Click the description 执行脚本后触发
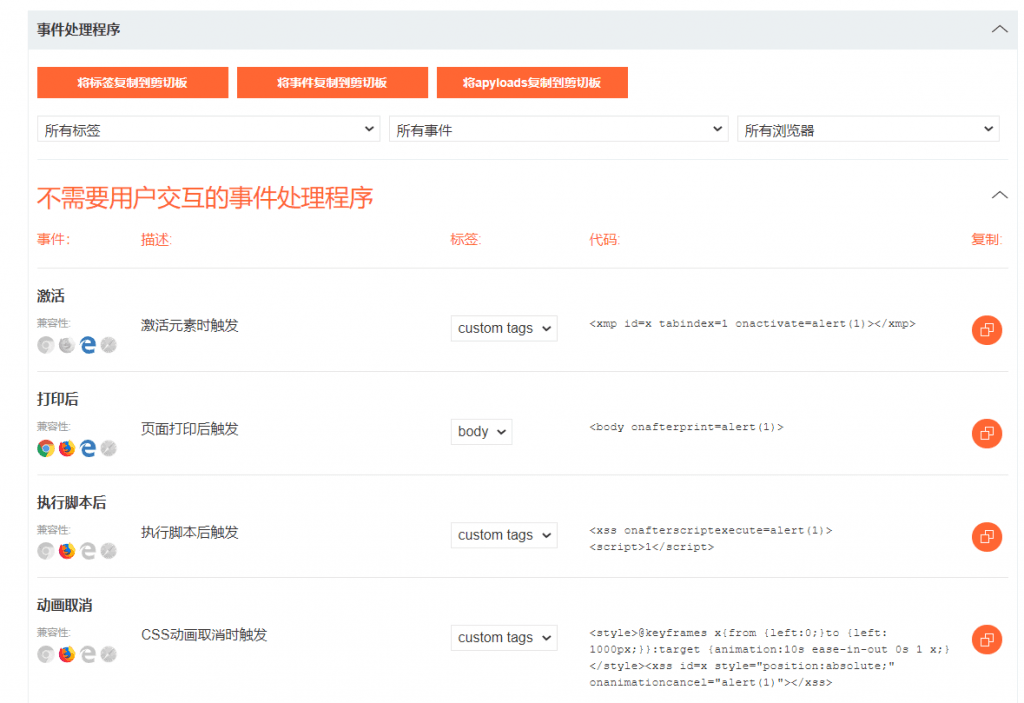1024x703 pixels. [x=190, y=532]
